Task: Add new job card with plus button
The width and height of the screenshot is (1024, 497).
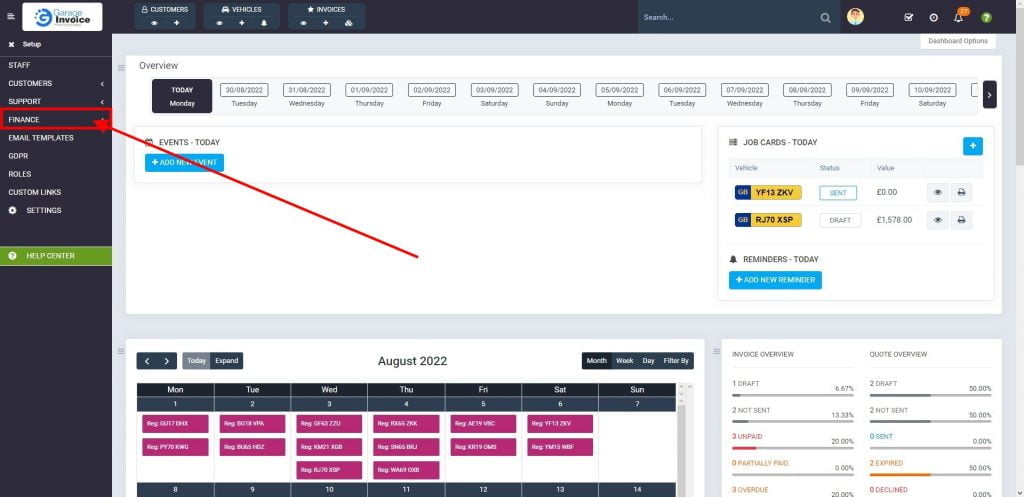Action: tap(972, 146)
